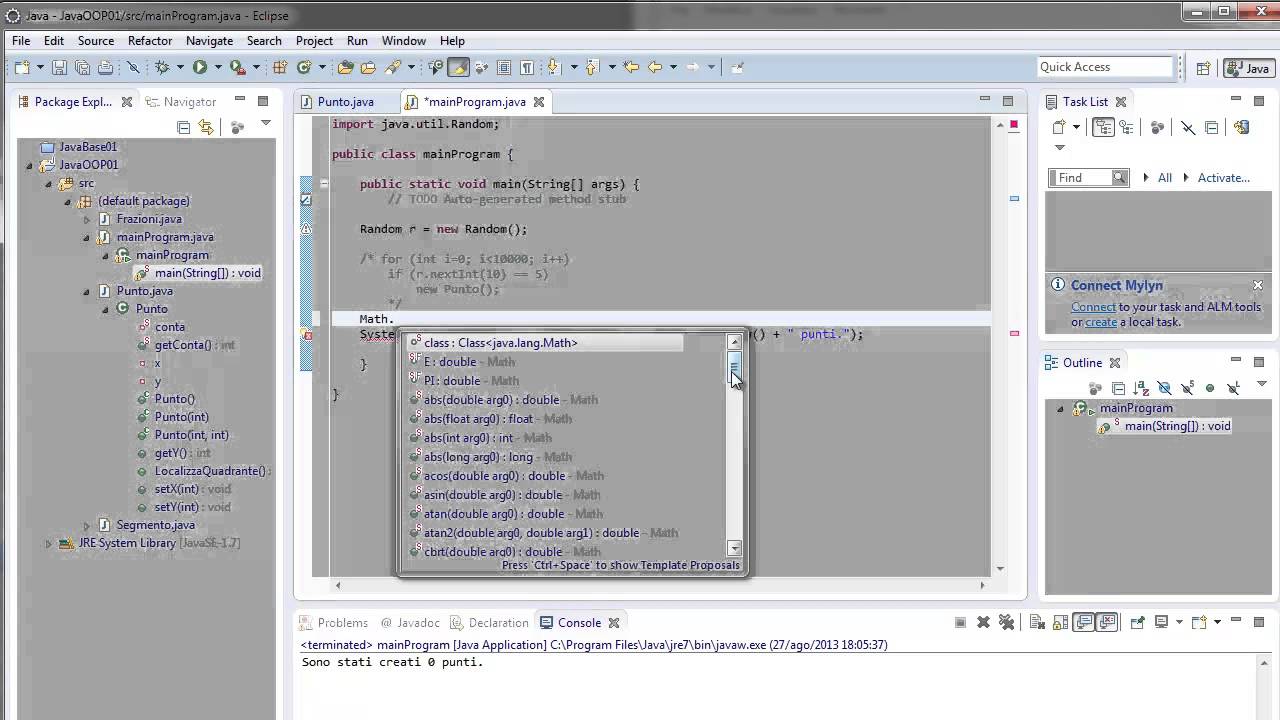Image resolution: width=1280 pixels, height=720 pixels.
Task: Open Debug button dropdown arrow
Action: [x=180, y=67]
